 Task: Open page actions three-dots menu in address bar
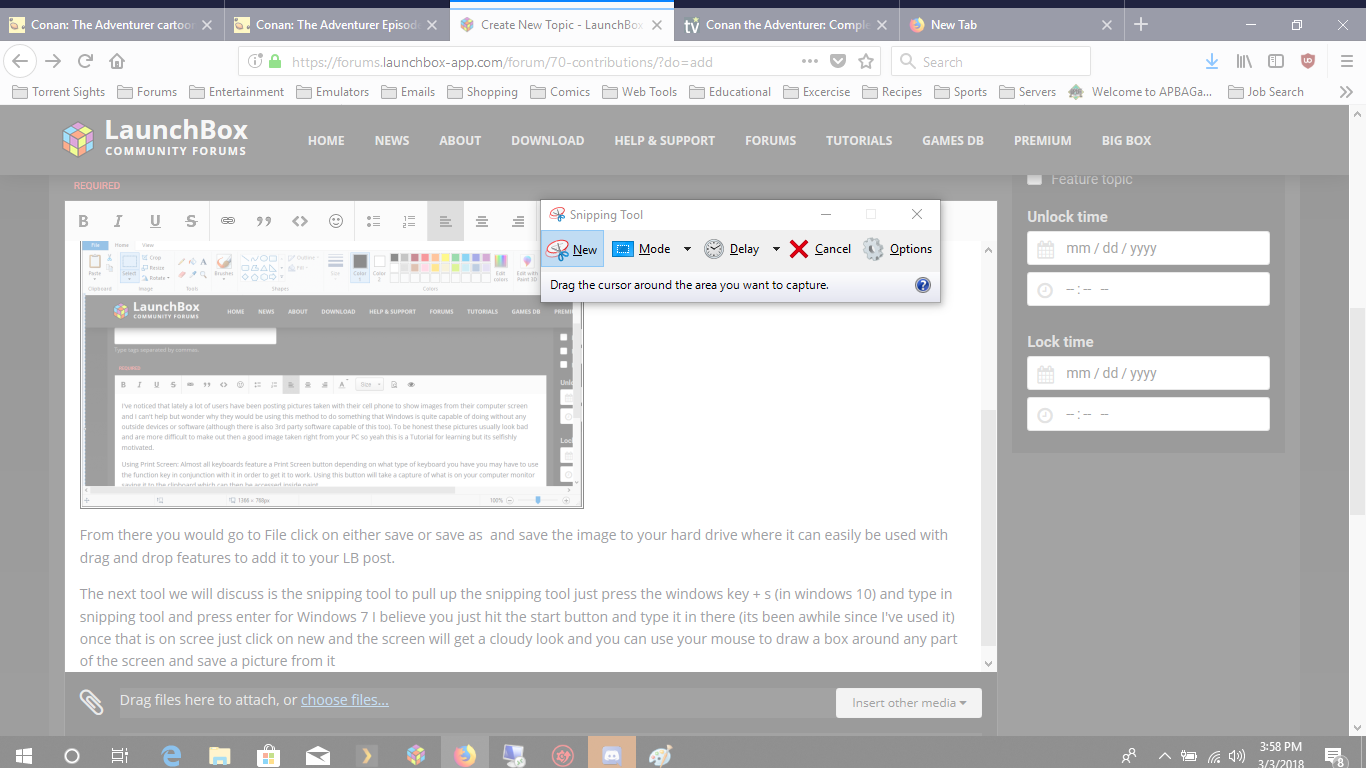pos(810,61)
